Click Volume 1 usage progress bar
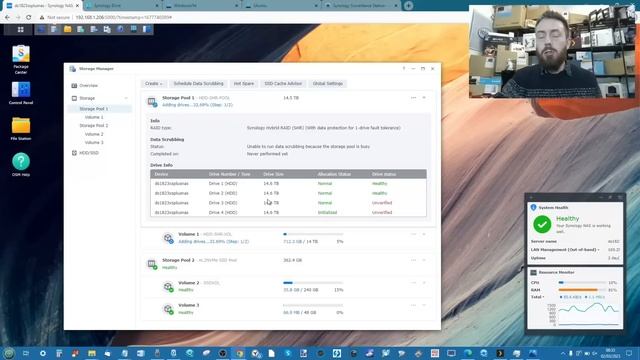 coord(313,234)
